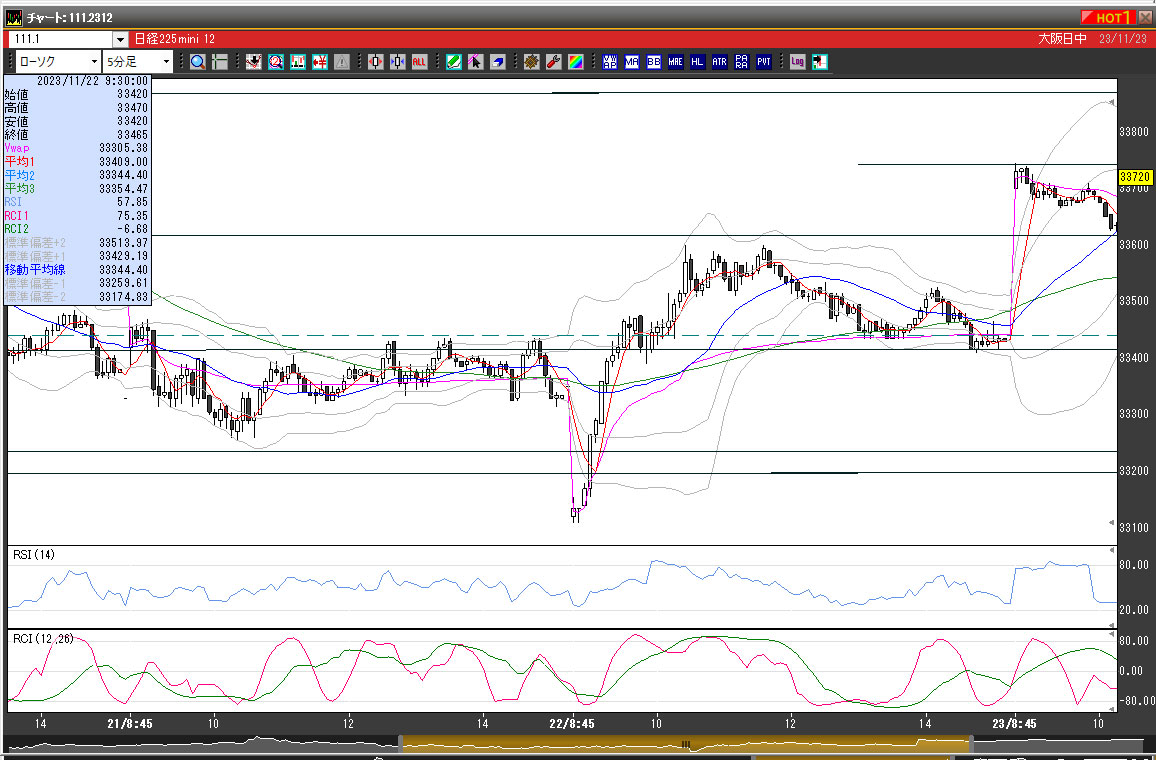Viewport: 1156px width, 760px height.
Task: Click the RSI 57.85 row
Action: click(77, 202)
